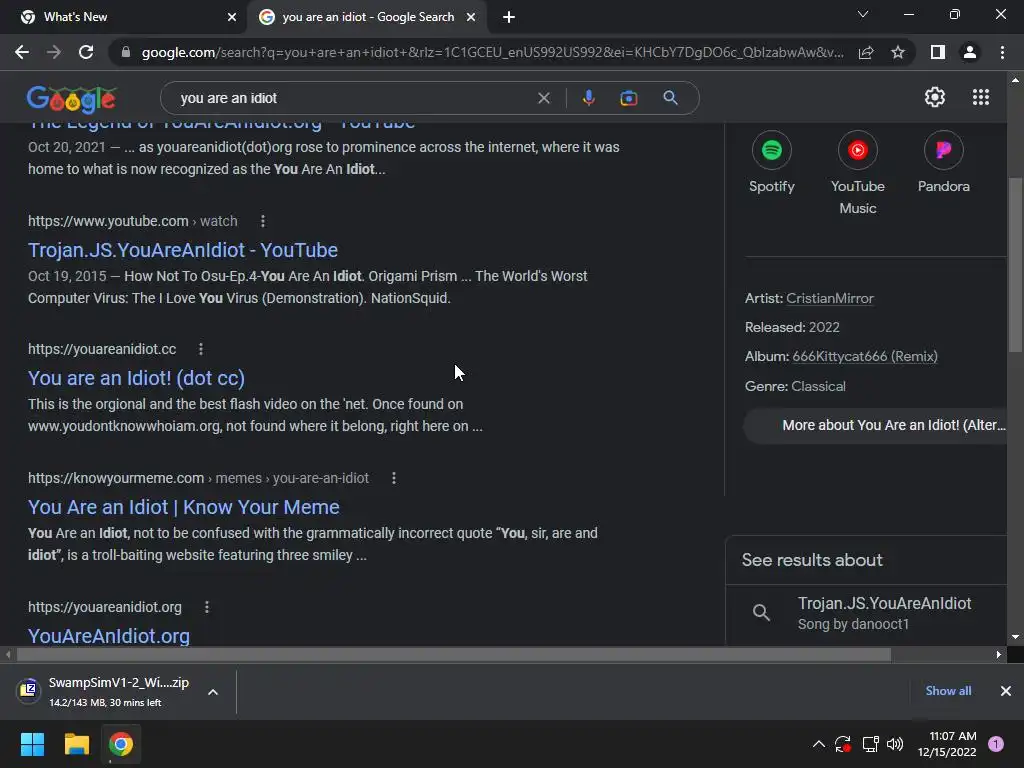This screenshot has height=768, width=1024.
Task: Close the What's New tab
Action: (x=231, y=17)
